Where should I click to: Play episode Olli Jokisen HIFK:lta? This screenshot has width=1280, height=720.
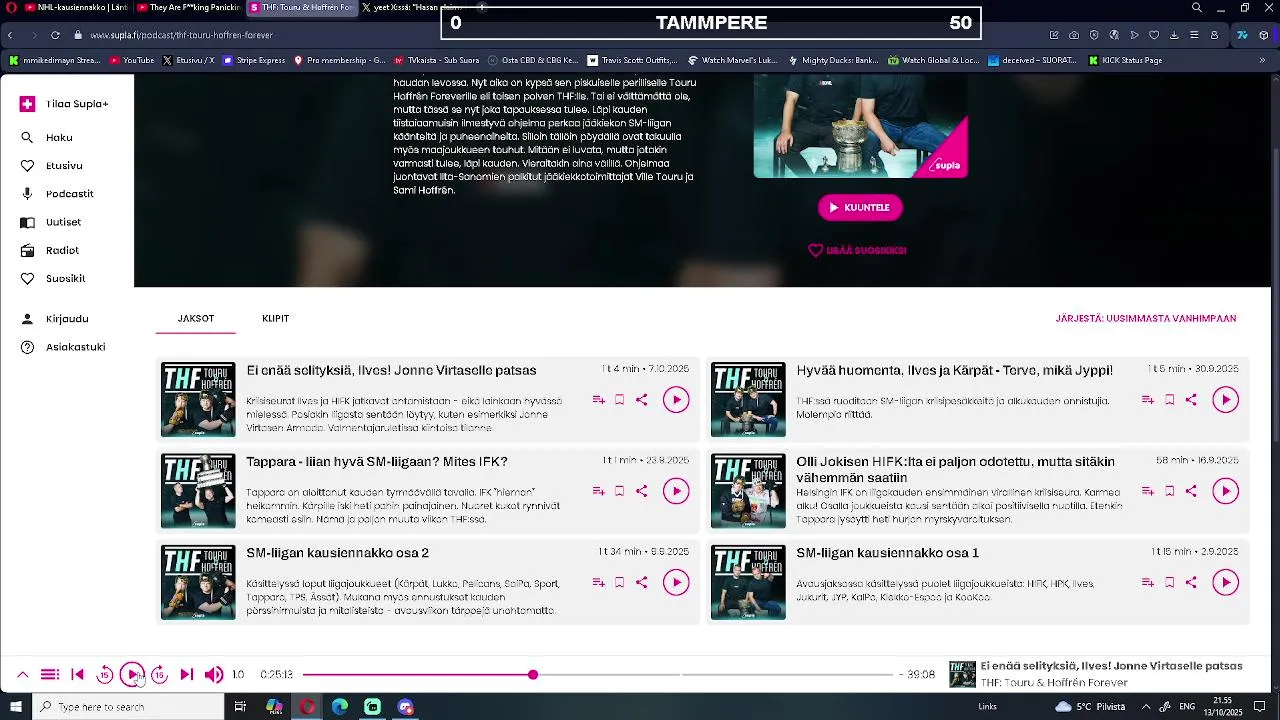coord(1226,491)
